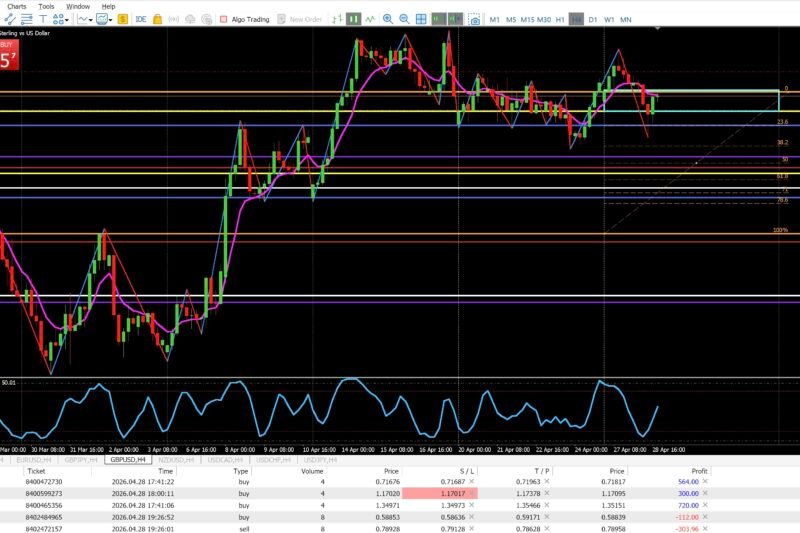Close position with profit 564.00
Viewport: 800px width, 533px height.
tap(705, 481)
